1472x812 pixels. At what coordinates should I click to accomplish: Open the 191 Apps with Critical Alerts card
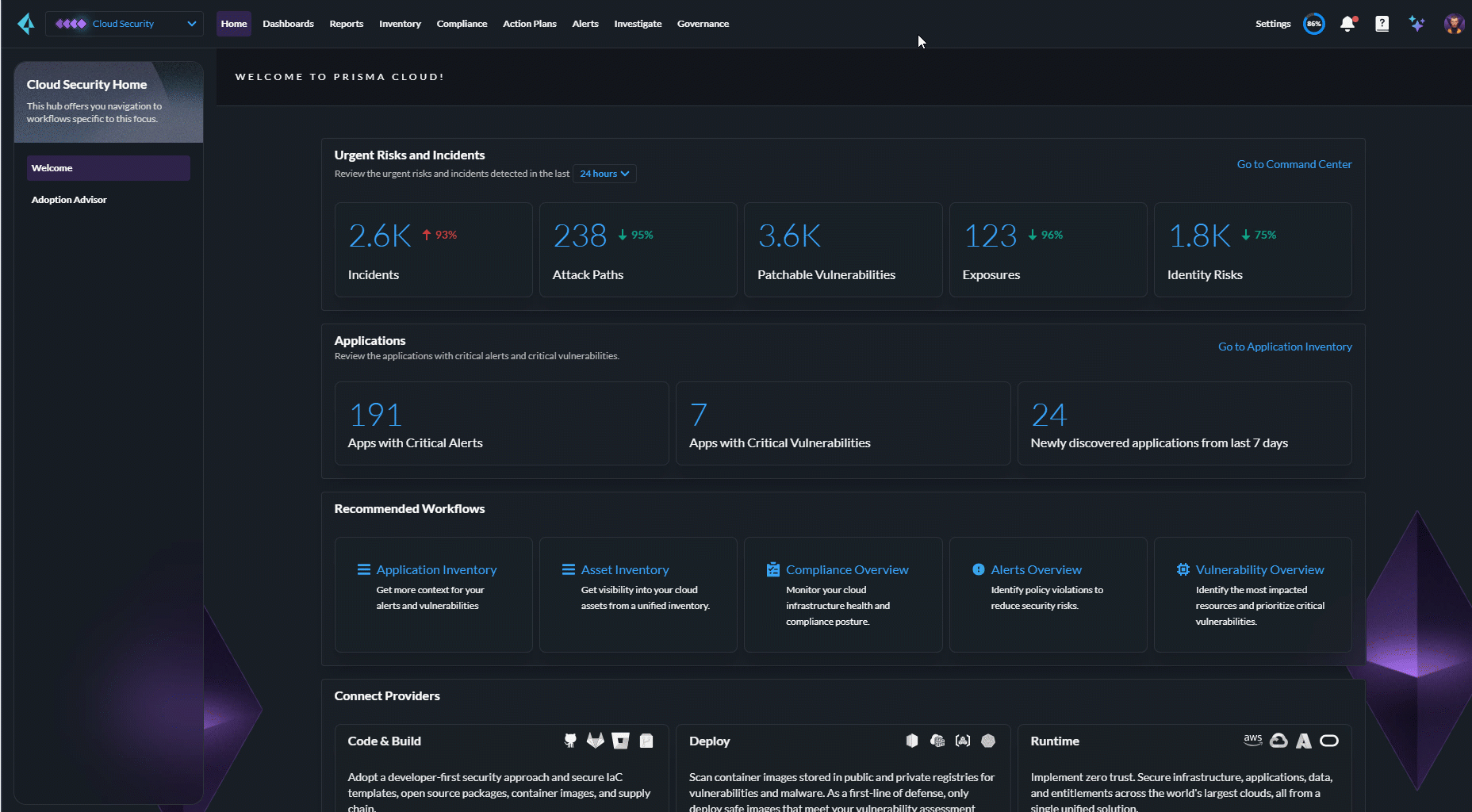pos(502,423)
